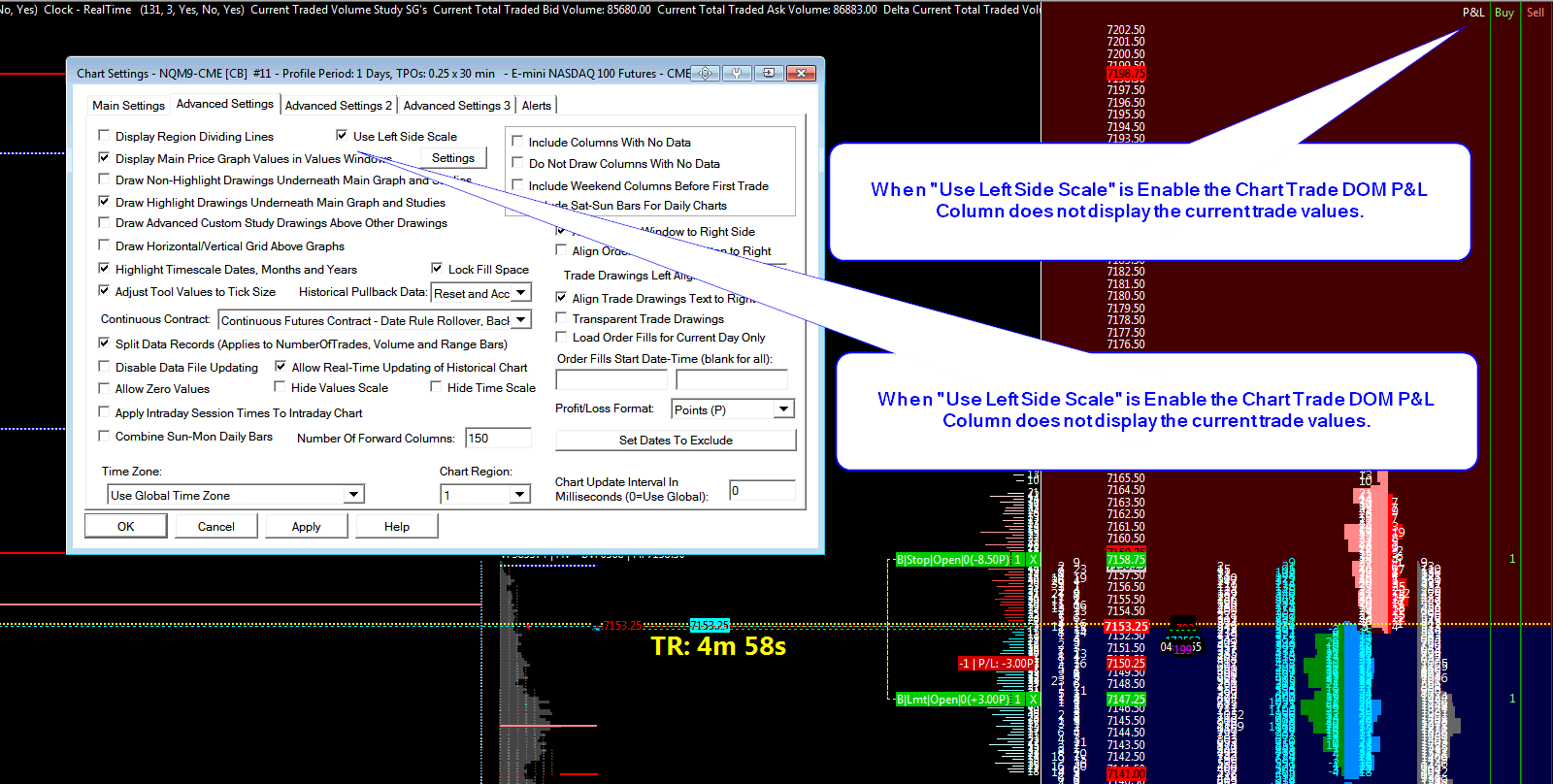Click the Settings button beside Use Left Side Scale
Viewport: 1553px width, 784px height.
point(453,157)
